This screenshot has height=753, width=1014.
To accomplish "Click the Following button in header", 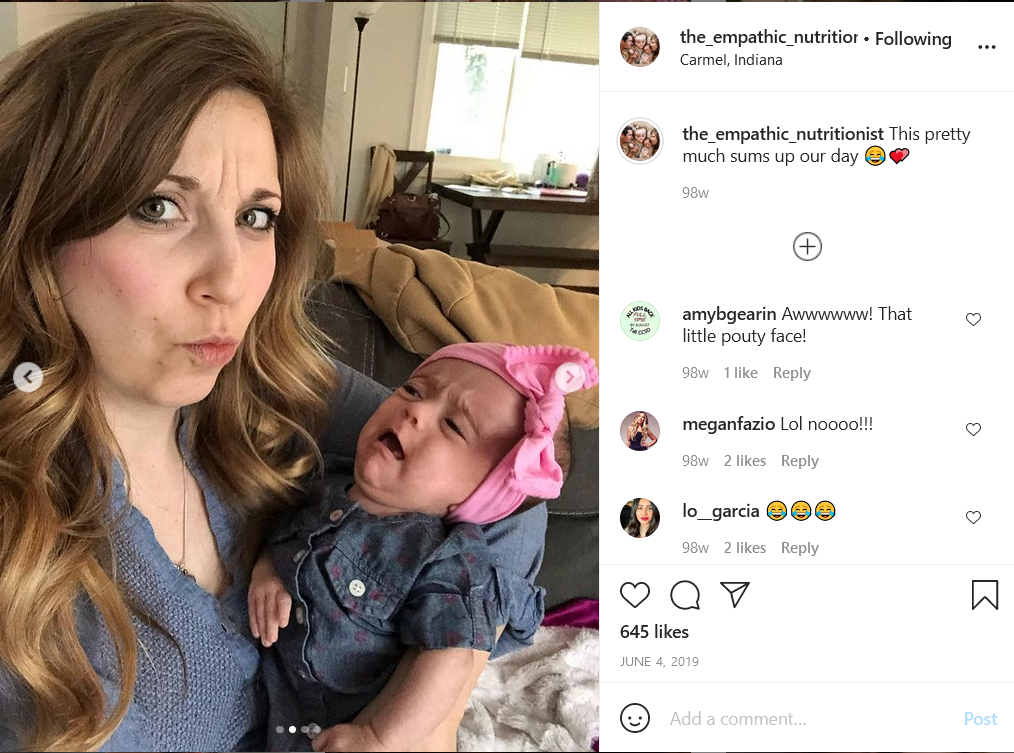I will 913,39.
